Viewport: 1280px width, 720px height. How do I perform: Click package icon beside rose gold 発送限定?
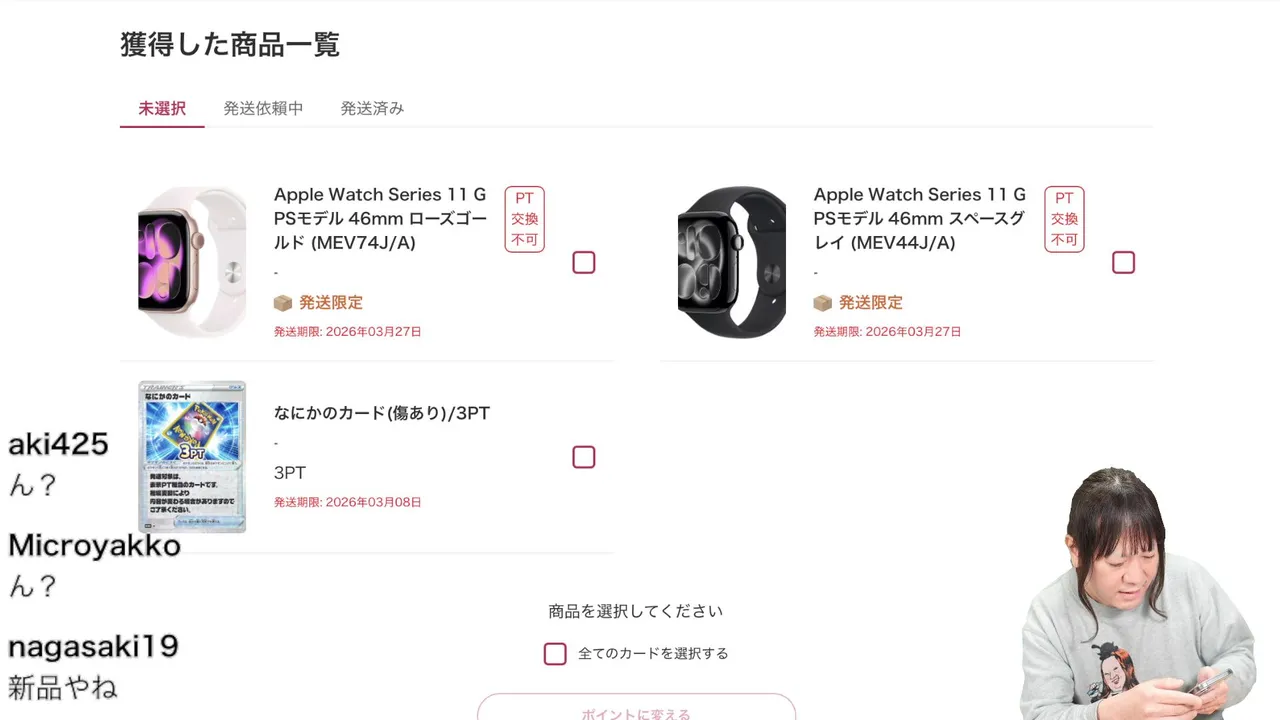click(283, 303)
